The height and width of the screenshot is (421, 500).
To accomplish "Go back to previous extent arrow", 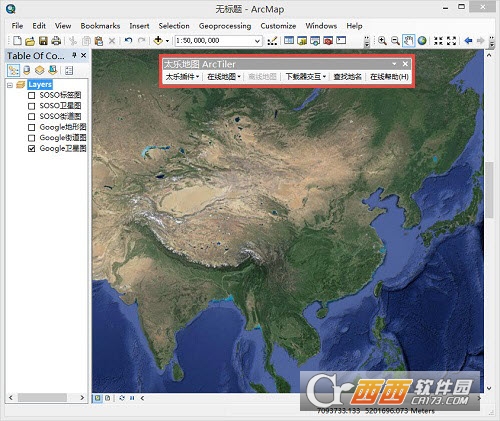I will 468,41.
